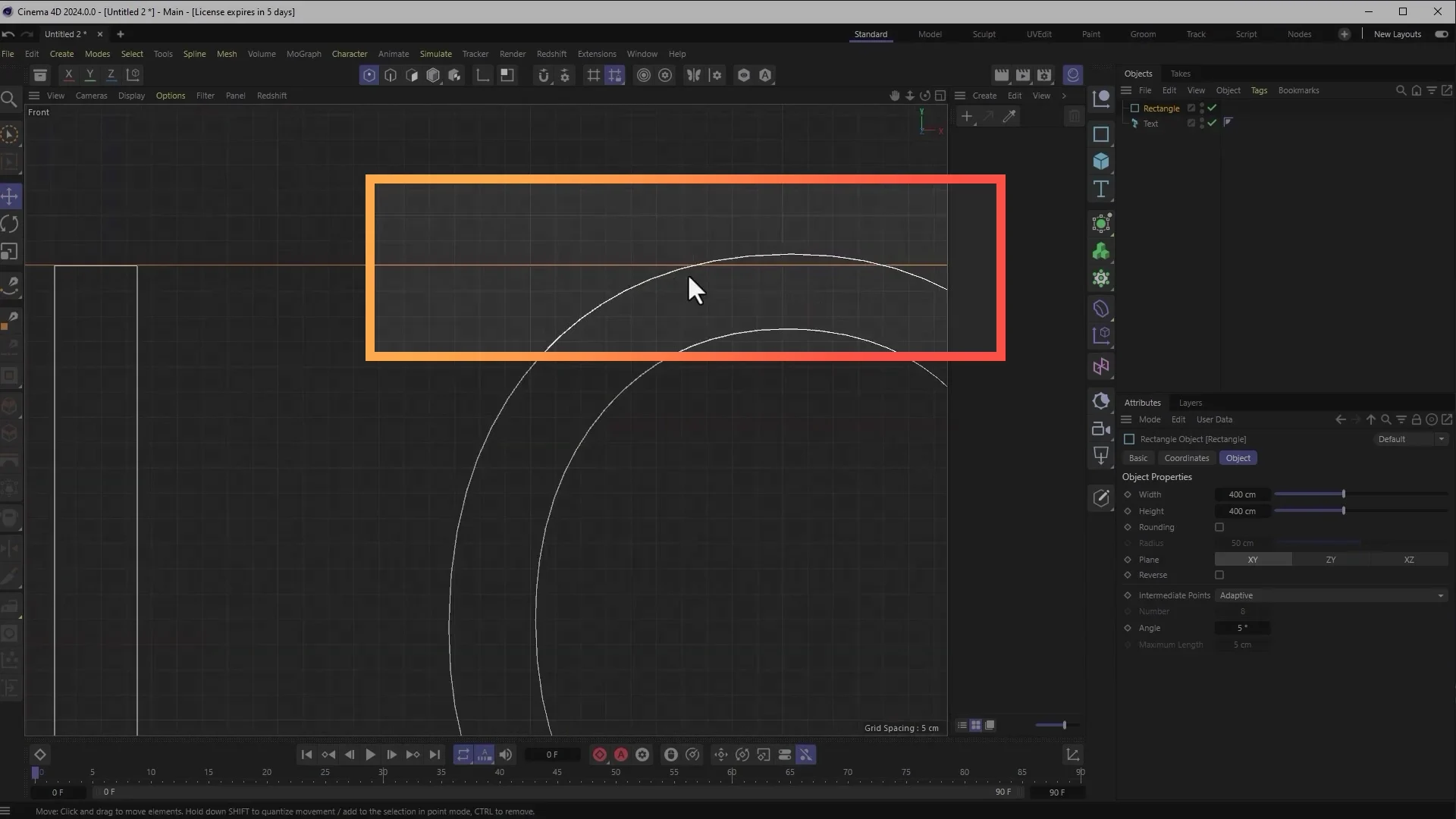This screenshot has height=819, width=1456.
Task: Click the Camera object icon in palette
Action: click(x=1101, y=428)
